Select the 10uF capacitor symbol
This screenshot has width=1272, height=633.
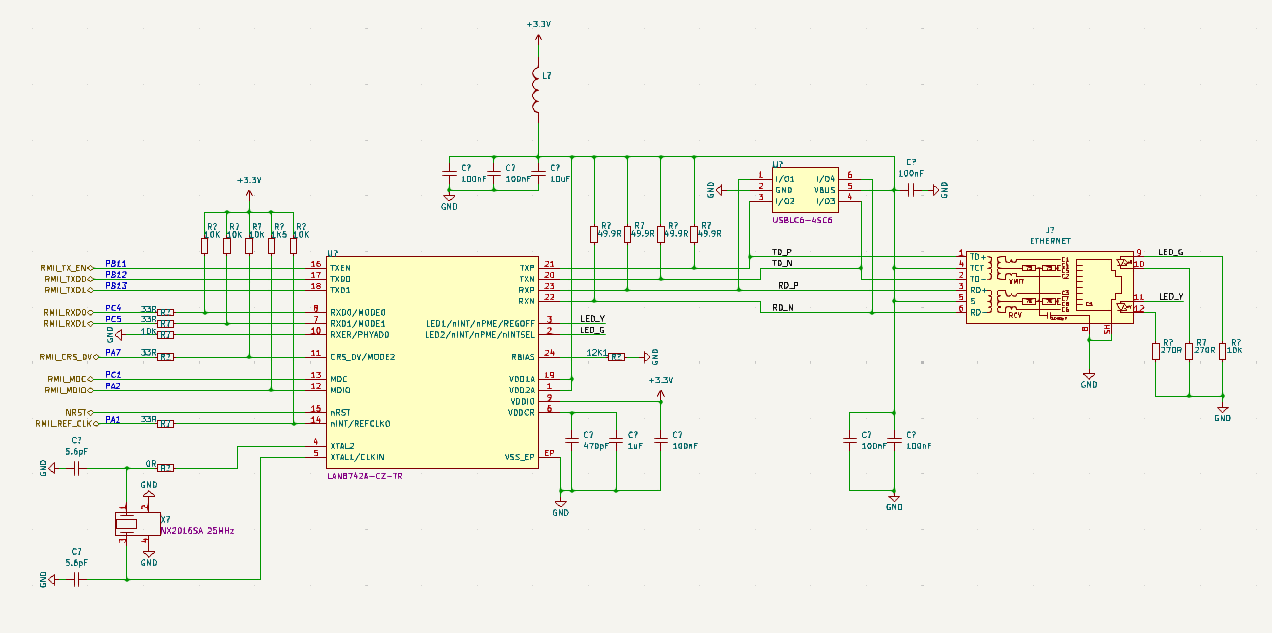click(538, 173)
